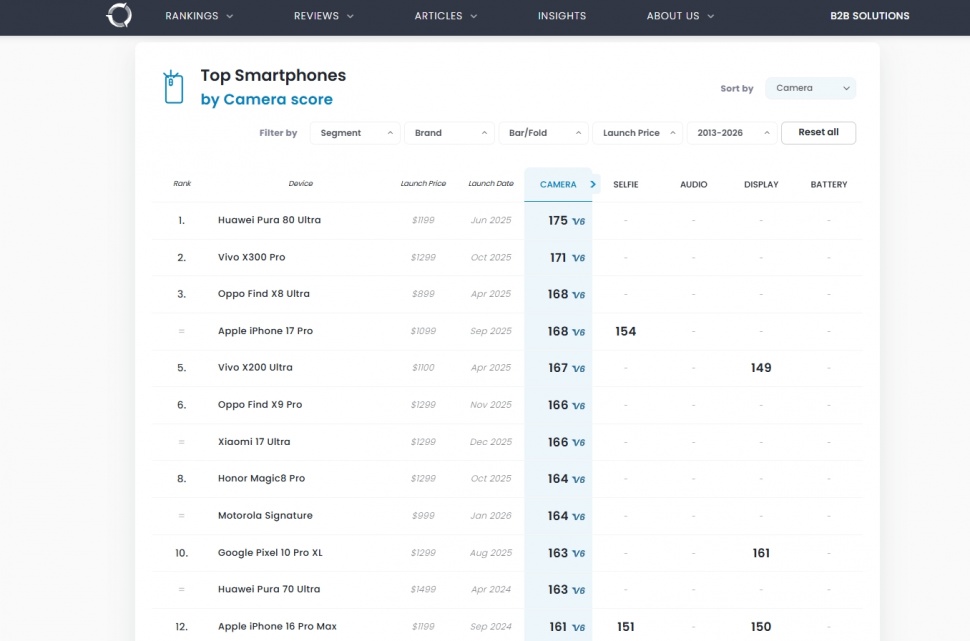Click the V6 badge on Vivo X300 Pro row
Image resolution: width=970 pixels, height=641 pixels.
(x=578, y=258)
